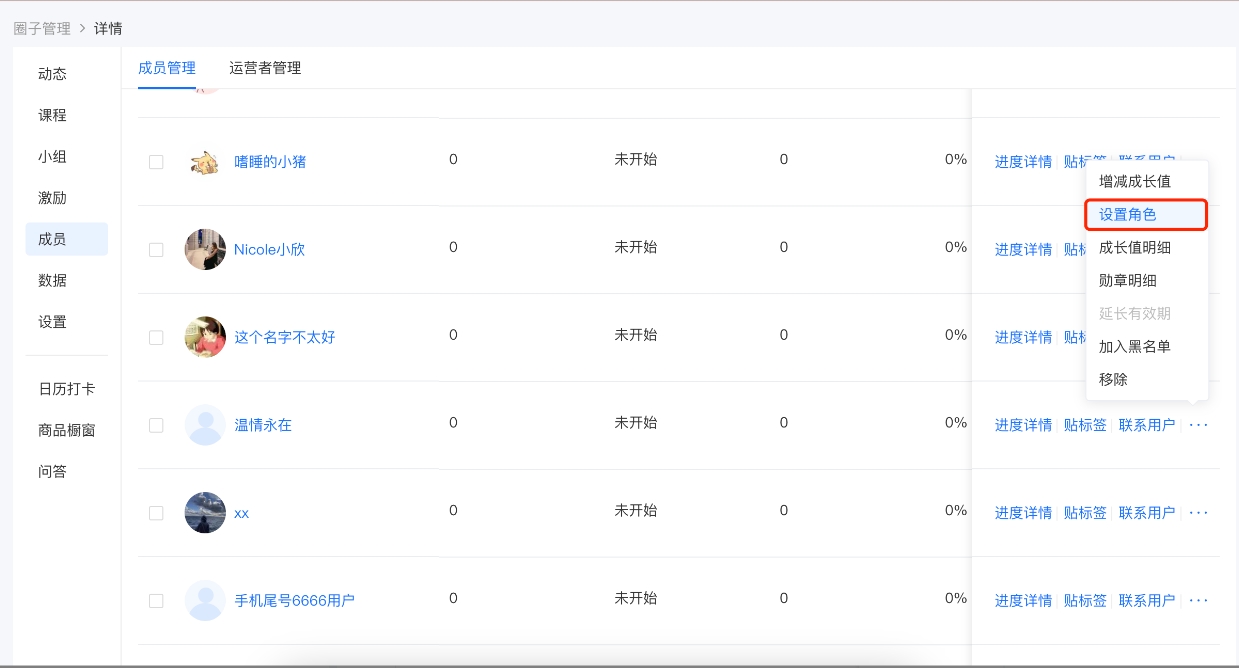
Task: Expand the ellipsis menu in xx row
Action: point(1199,513)
